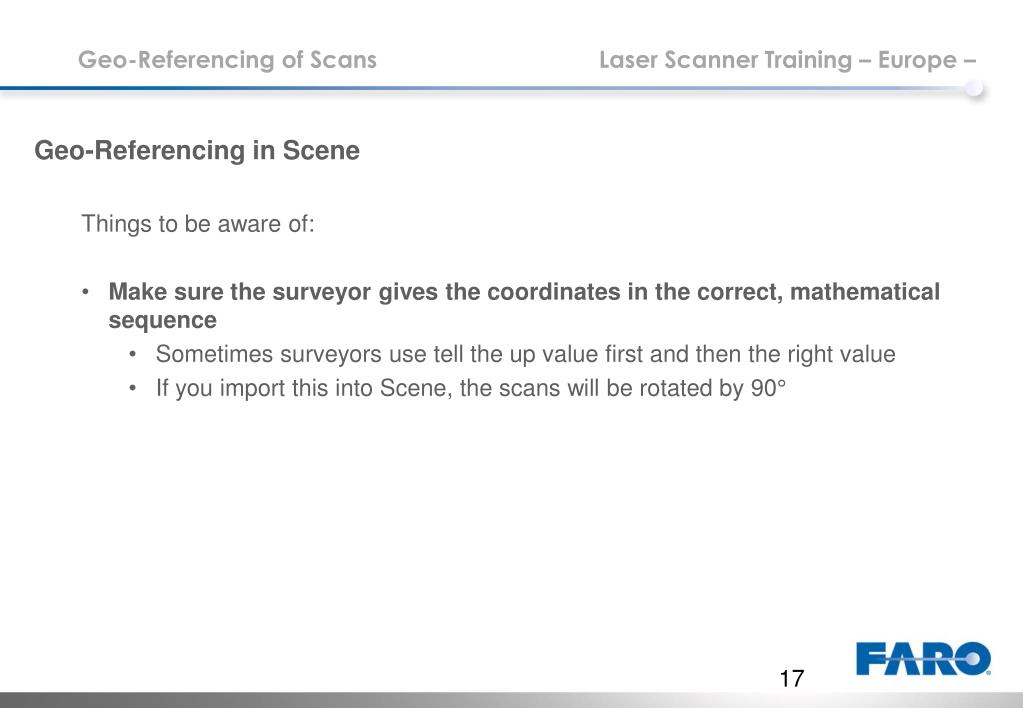Click the FARO logo

pos(923,658)
